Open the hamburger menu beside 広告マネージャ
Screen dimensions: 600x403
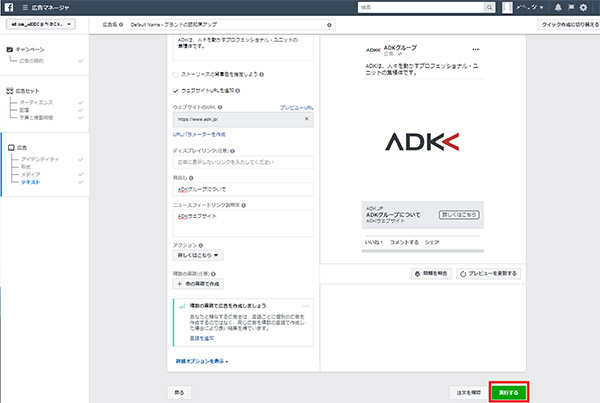[x=25, y=7]
